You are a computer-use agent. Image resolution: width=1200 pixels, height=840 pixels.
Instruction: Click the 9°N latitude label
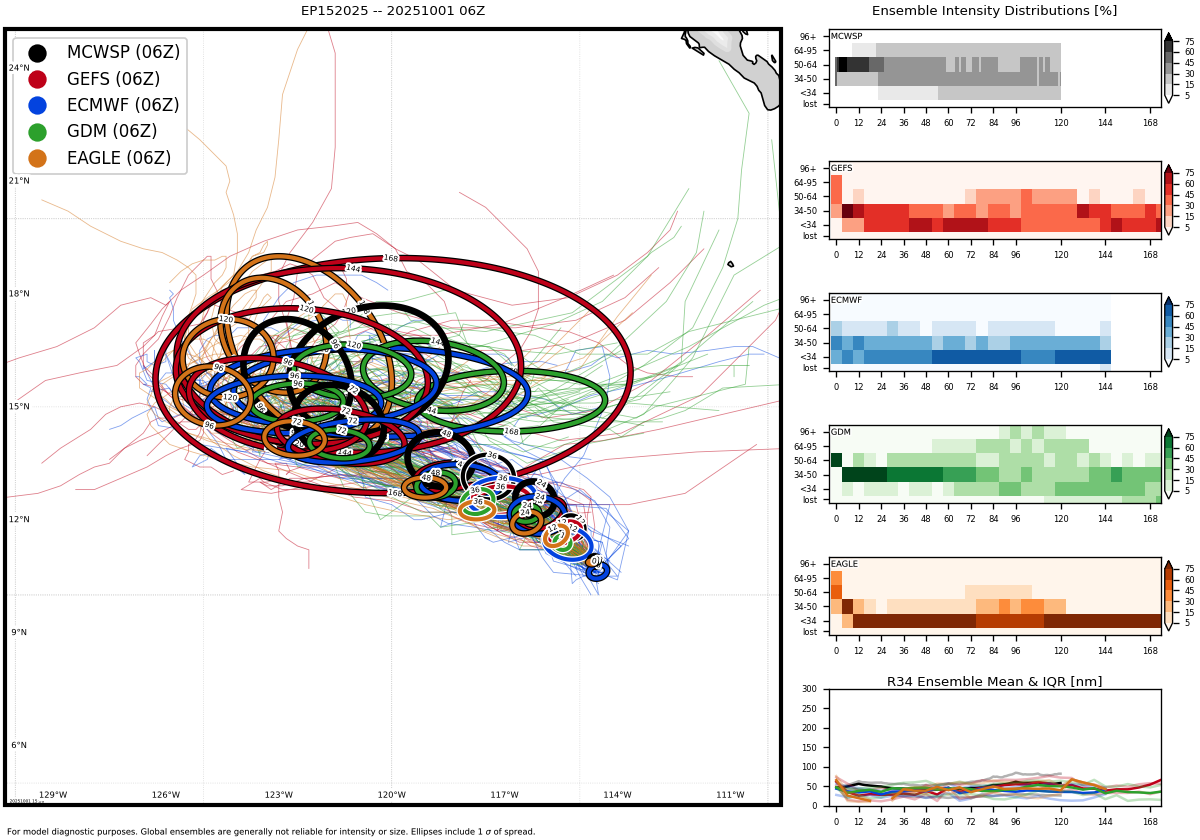pyautogui.click(x=18, y=633)
